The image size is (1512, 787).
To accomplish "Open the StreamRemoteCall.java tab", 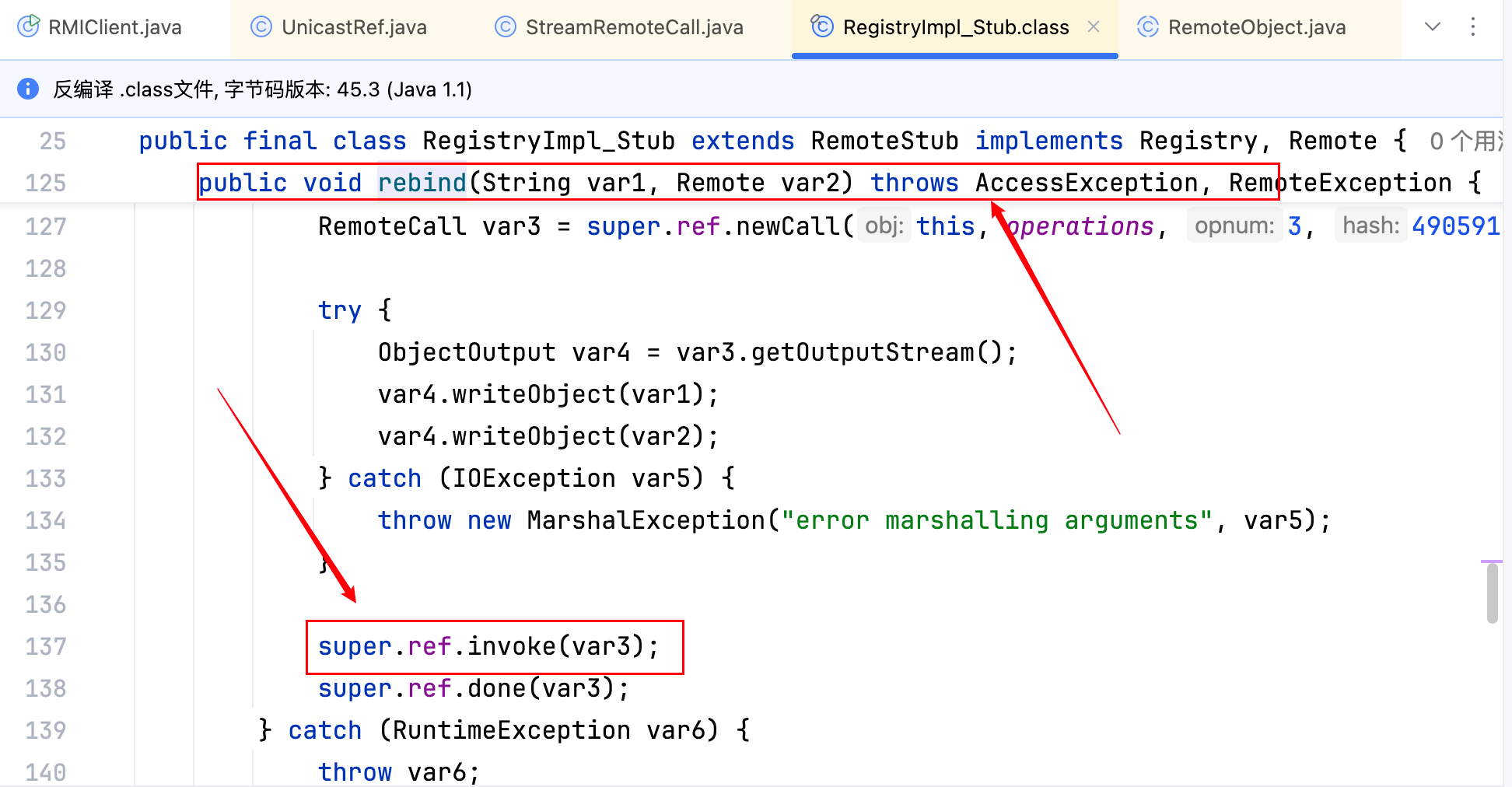I will (x=634, y=27).
